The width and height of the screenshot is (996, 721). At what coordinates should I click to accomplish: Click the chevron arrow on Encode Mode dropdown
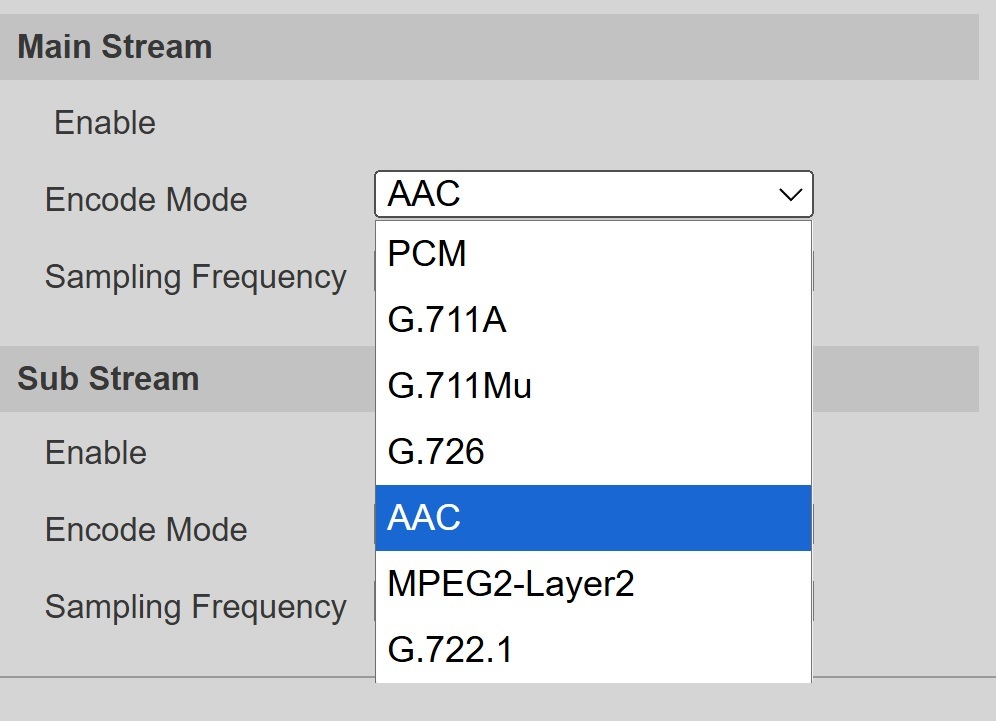tap(790, 195)
